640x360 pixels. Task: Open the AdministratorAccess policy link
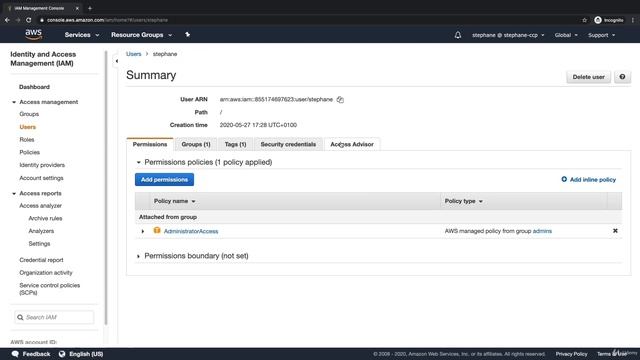coord(191,231)
